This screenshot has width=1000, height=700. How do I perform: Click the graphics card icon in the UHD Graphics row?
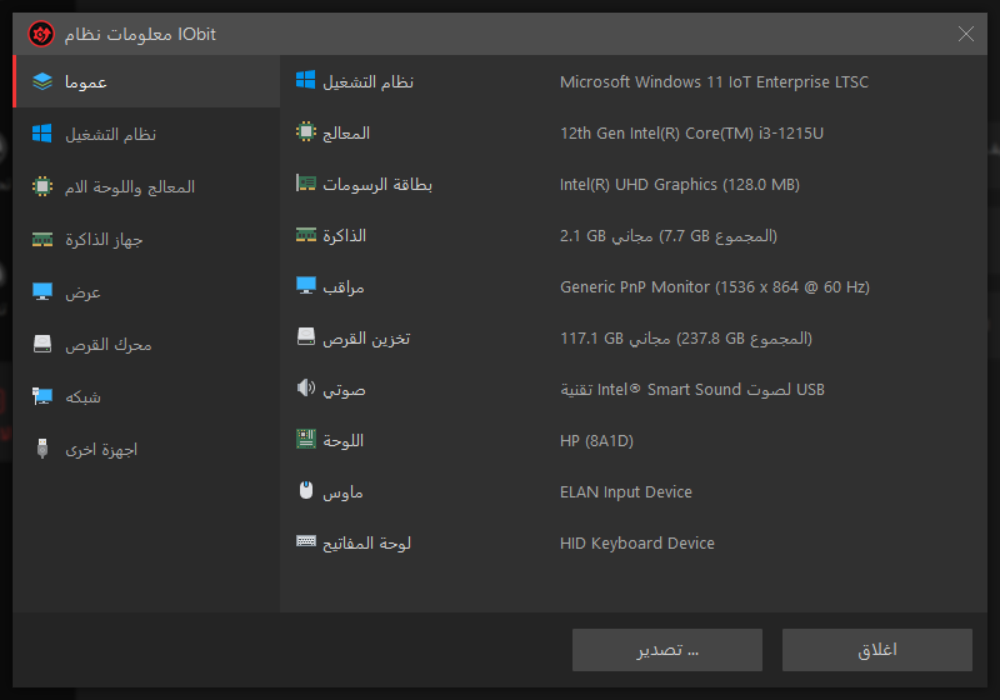[306, 184]
